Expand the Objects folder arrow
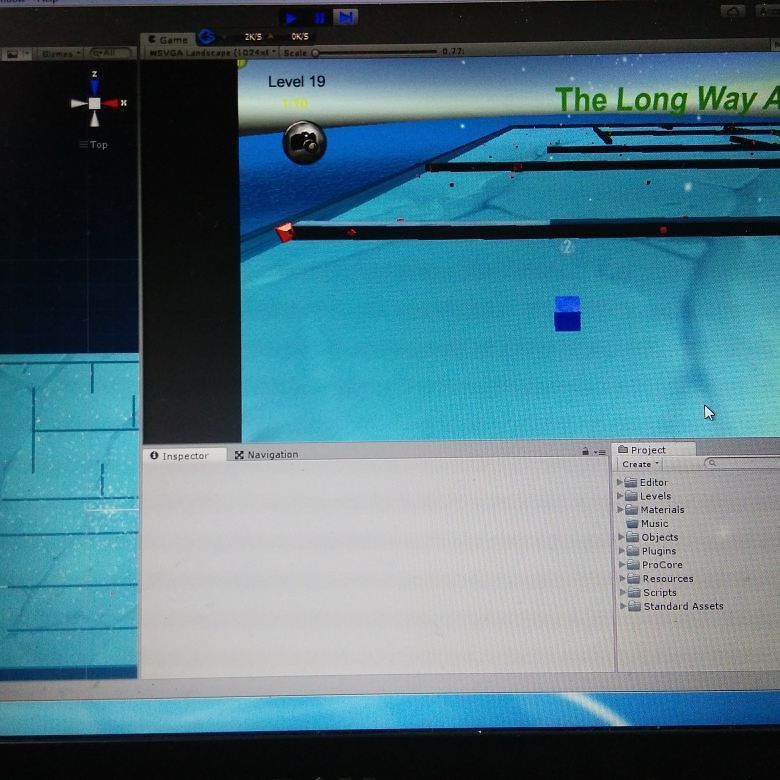This screenshot has height=780, width=780. (x=621, y=537)
